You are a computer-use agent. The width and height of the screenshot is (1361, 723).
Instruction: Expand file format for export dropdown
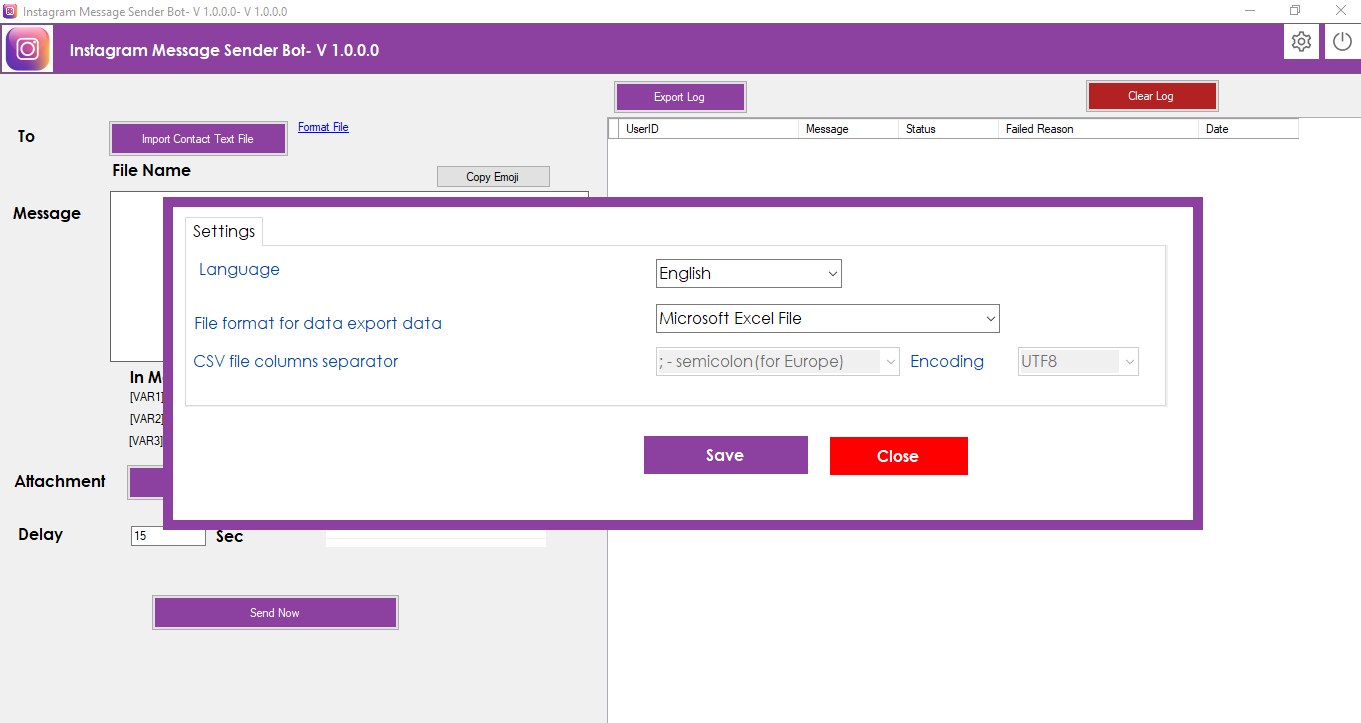coord(827,319)
